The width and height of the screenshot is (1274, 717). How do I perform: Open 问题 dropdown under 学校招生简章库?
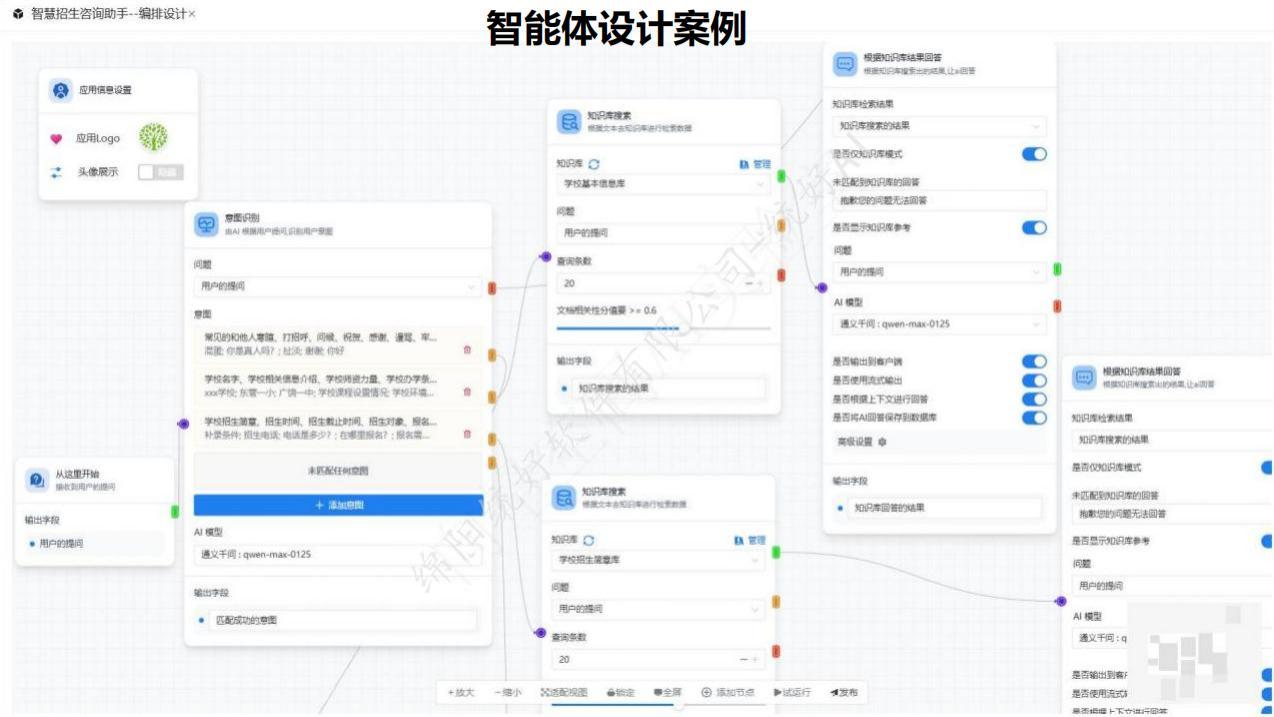click(659, 608)
